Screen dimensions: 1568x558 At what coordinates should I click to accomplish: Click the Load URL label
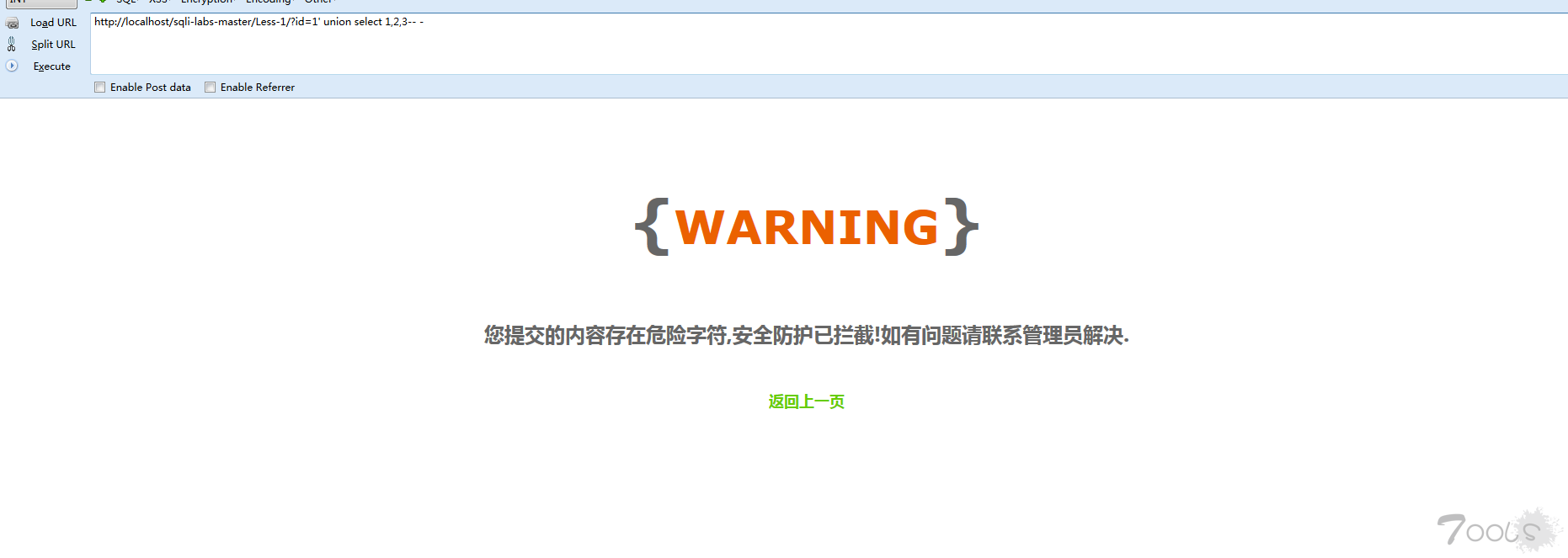[x=53, y=23]
